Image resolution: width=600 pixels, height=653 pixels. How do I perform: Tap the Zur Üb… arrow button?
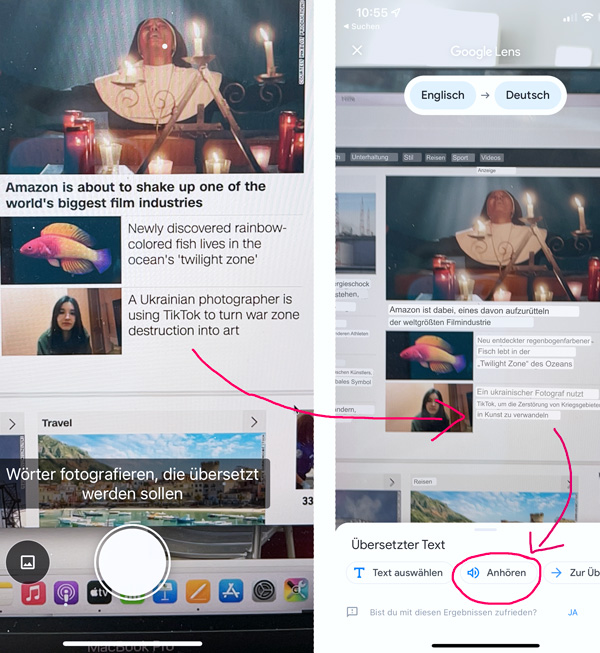[x=572, y=573]
